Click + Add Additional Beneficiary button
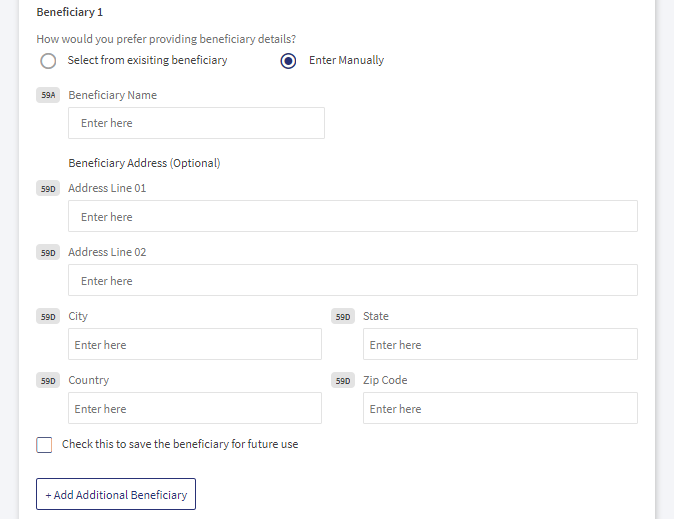Viewport: 674px width, 519px height. [x=116, y=494]
